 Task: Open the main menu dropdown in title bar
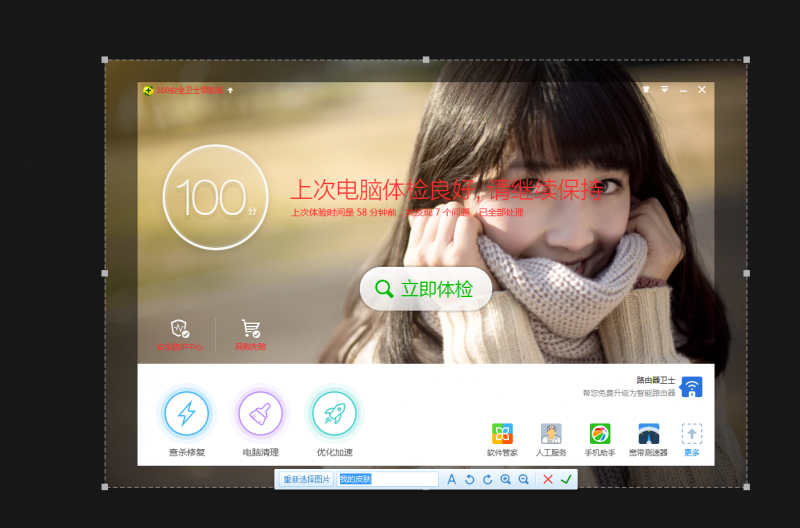click(664, 89)
